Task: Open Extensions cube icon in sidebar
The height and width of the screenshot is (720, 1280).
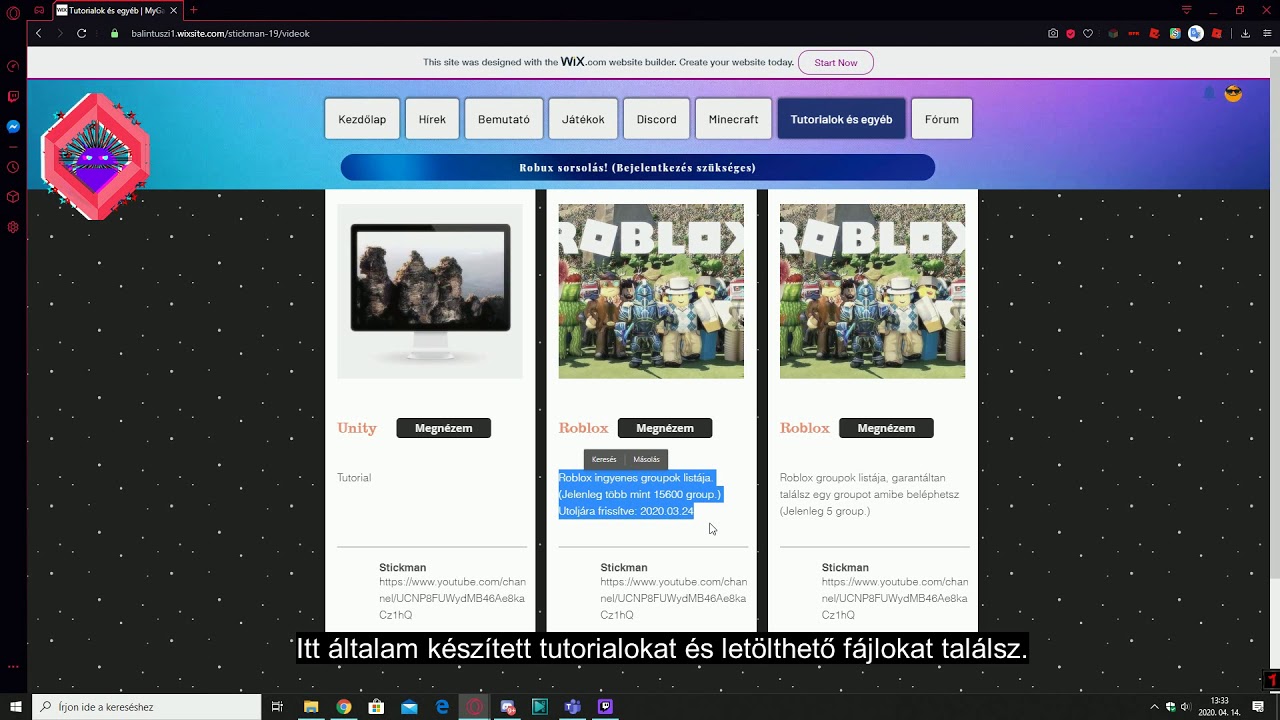Action: pos(13,197)
